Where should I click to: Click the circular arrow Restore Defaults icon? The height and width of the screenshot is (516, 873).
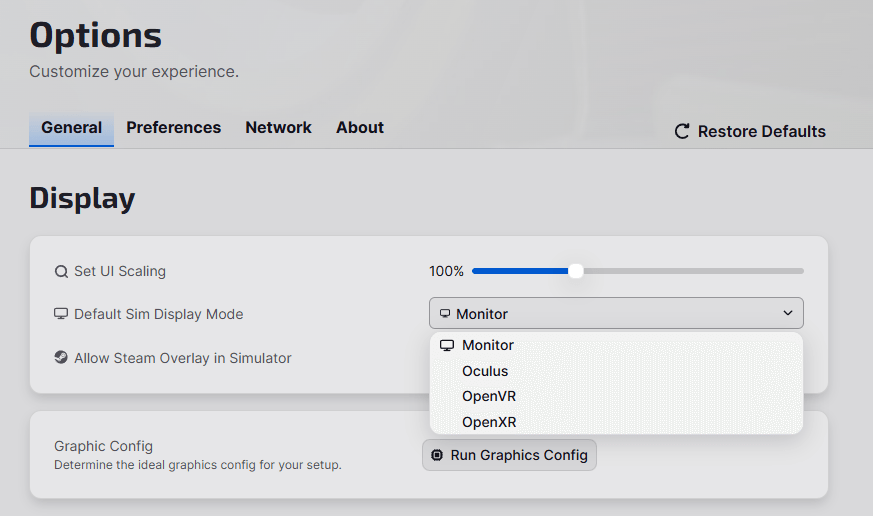[682, 131]
